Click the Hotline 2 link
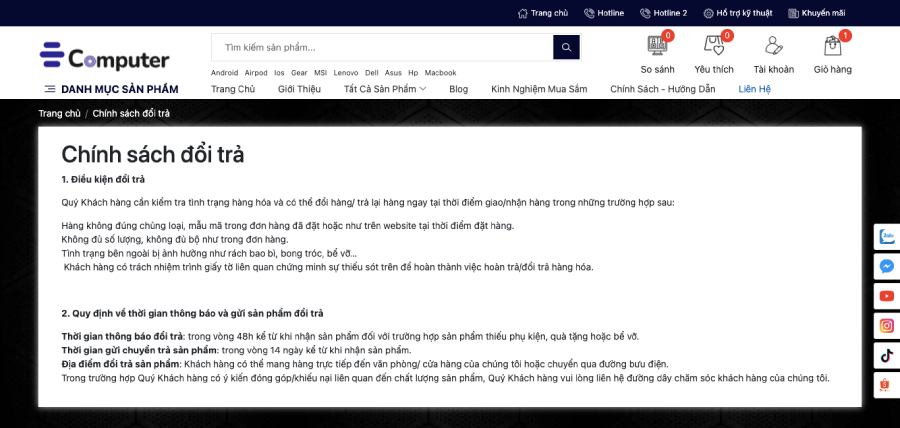 click(663, 13)
